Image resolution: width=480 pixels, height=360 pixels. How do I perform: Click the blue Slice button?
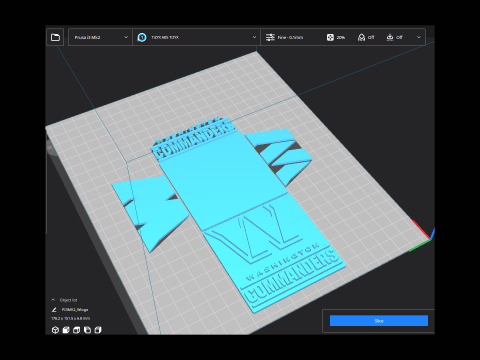point(379,321)
